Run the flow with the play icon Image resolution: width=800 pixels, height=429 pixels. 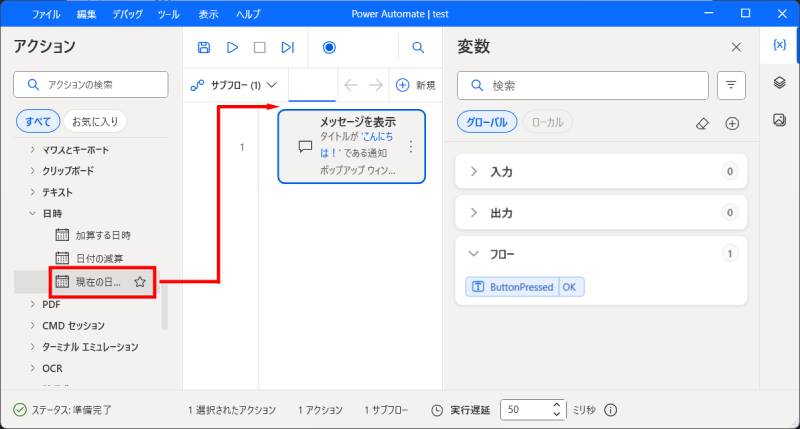coord(232,47)
